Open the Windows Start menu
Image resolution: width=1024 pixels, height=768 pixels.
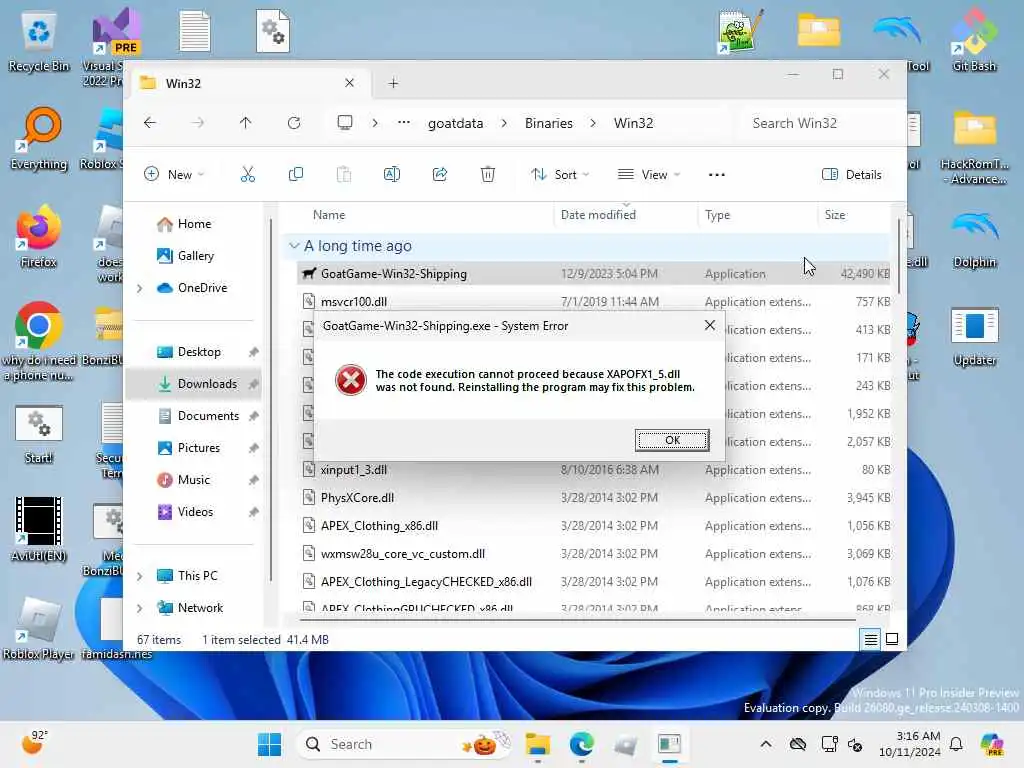tap(269, 744)
